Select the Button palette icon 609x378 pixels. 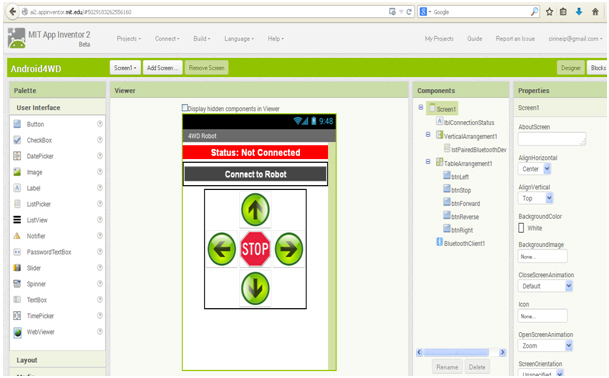pos(17,124)
